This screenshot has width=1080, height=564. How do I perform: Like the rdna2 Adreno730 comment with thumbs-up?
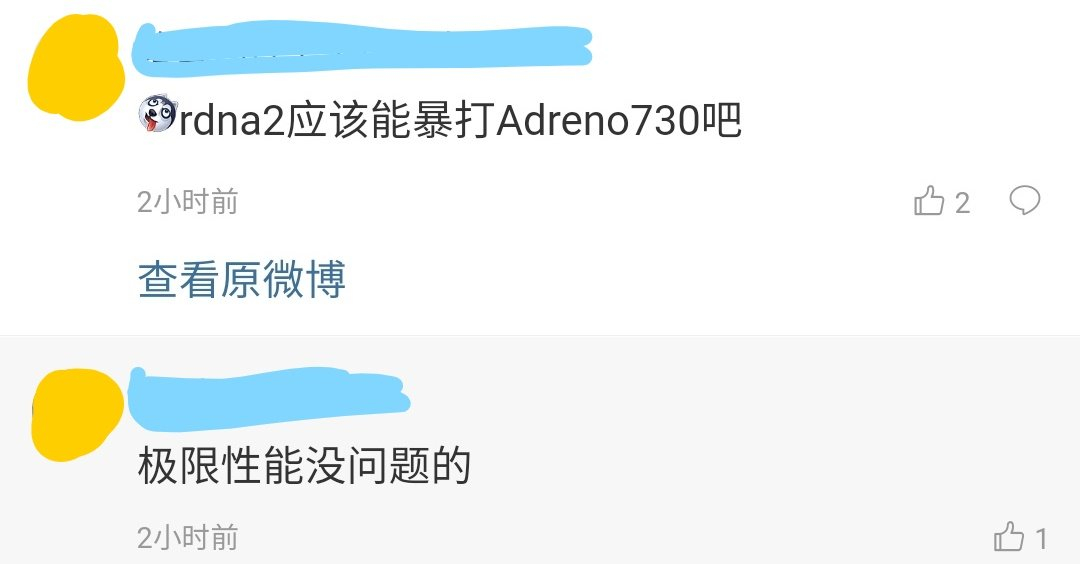928,200
